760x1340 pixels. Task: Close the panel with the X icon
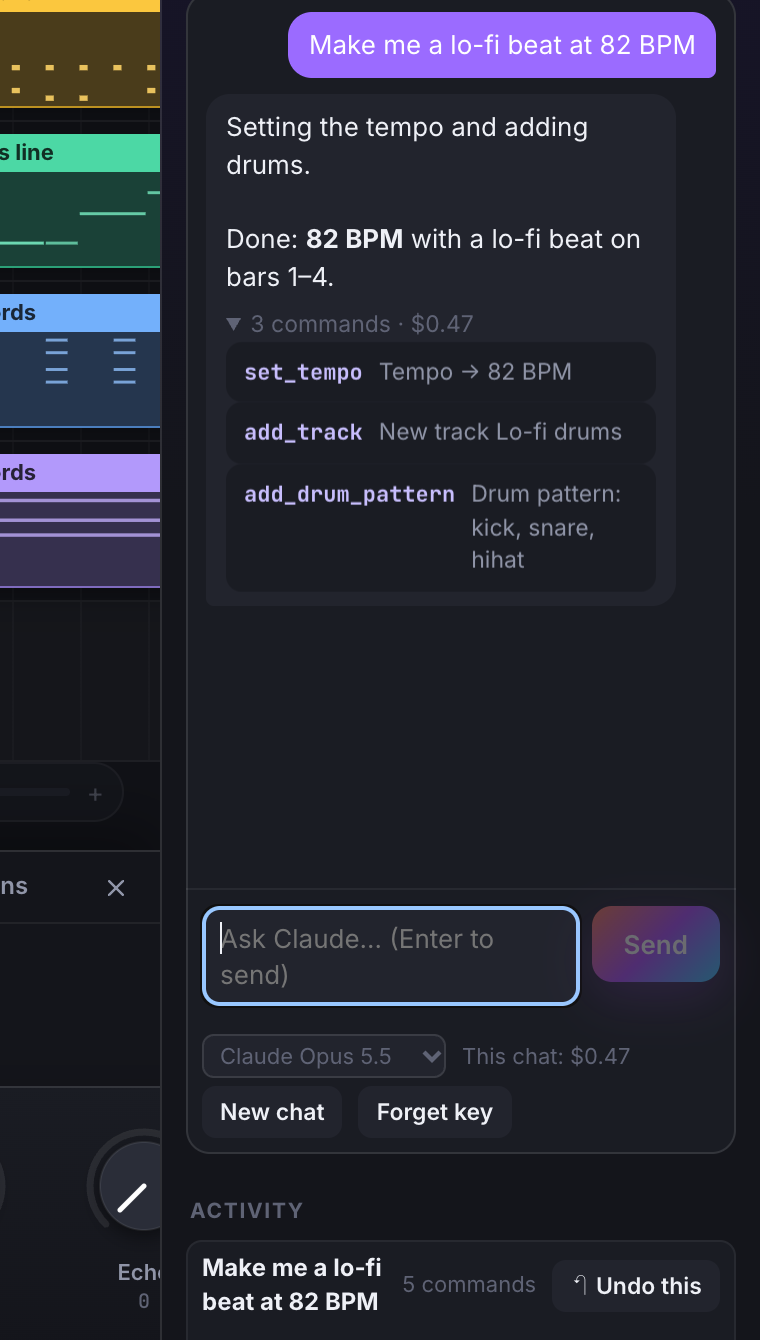[116, 887]
